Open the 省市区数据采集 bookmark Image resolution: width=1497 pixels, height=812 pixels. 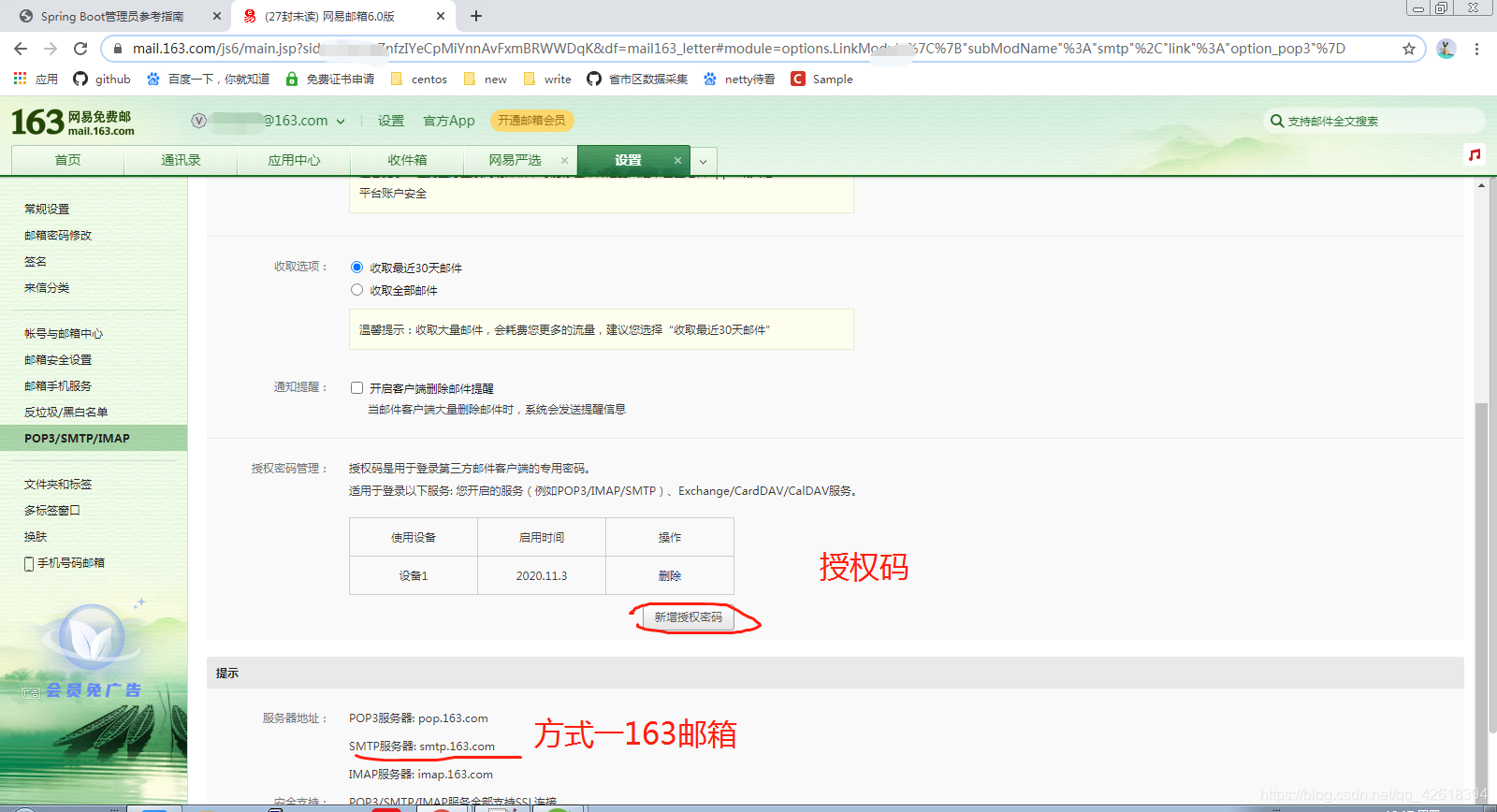click(x=637, y=79)
